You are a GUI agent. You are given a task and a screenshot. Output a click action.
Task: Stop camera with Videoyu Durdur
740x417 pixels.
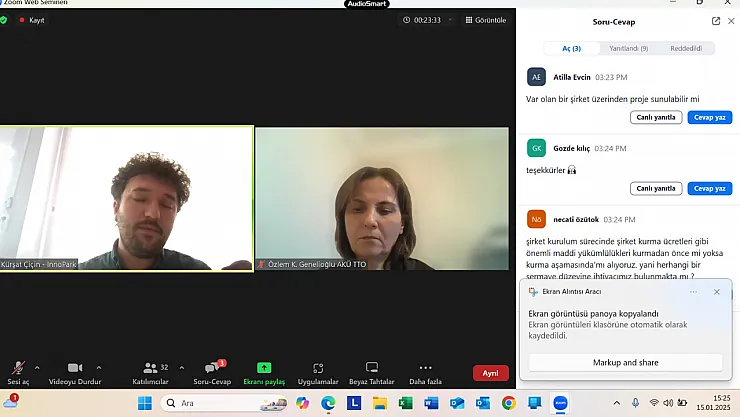[x=76, y=369]
